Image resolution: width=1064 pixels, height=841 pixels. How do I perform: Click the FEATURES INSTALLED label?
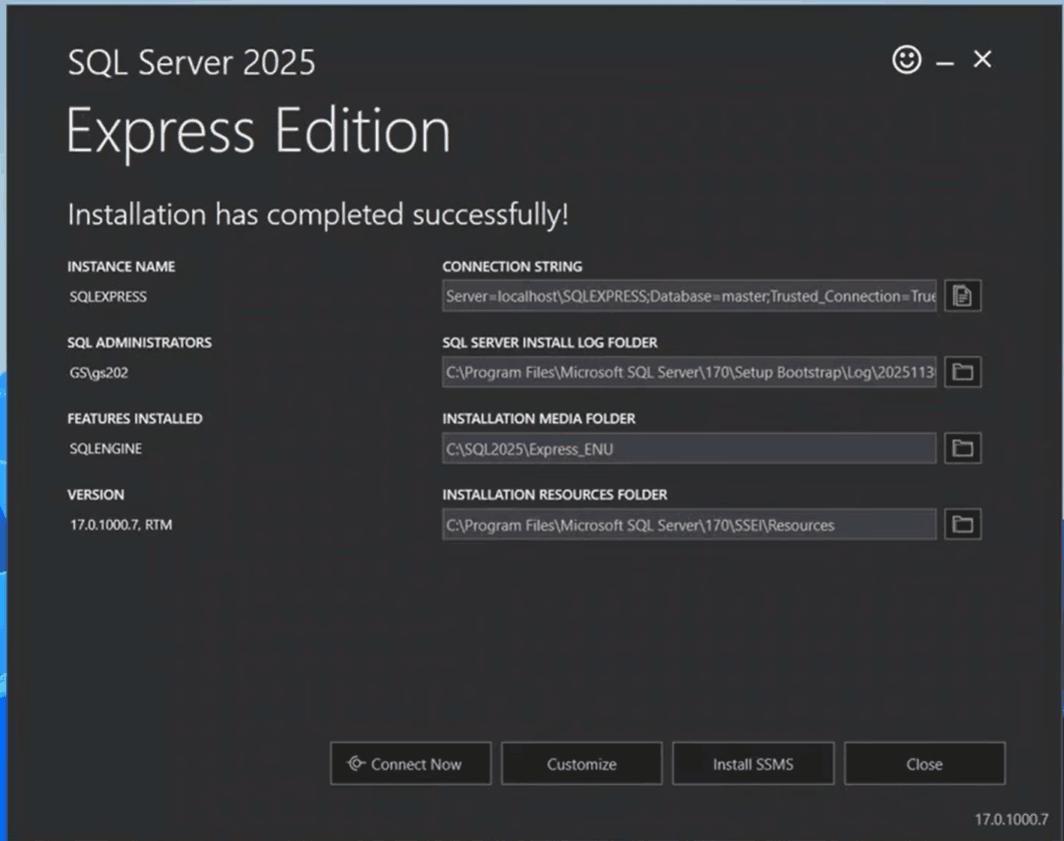click(x=134, y=419)
